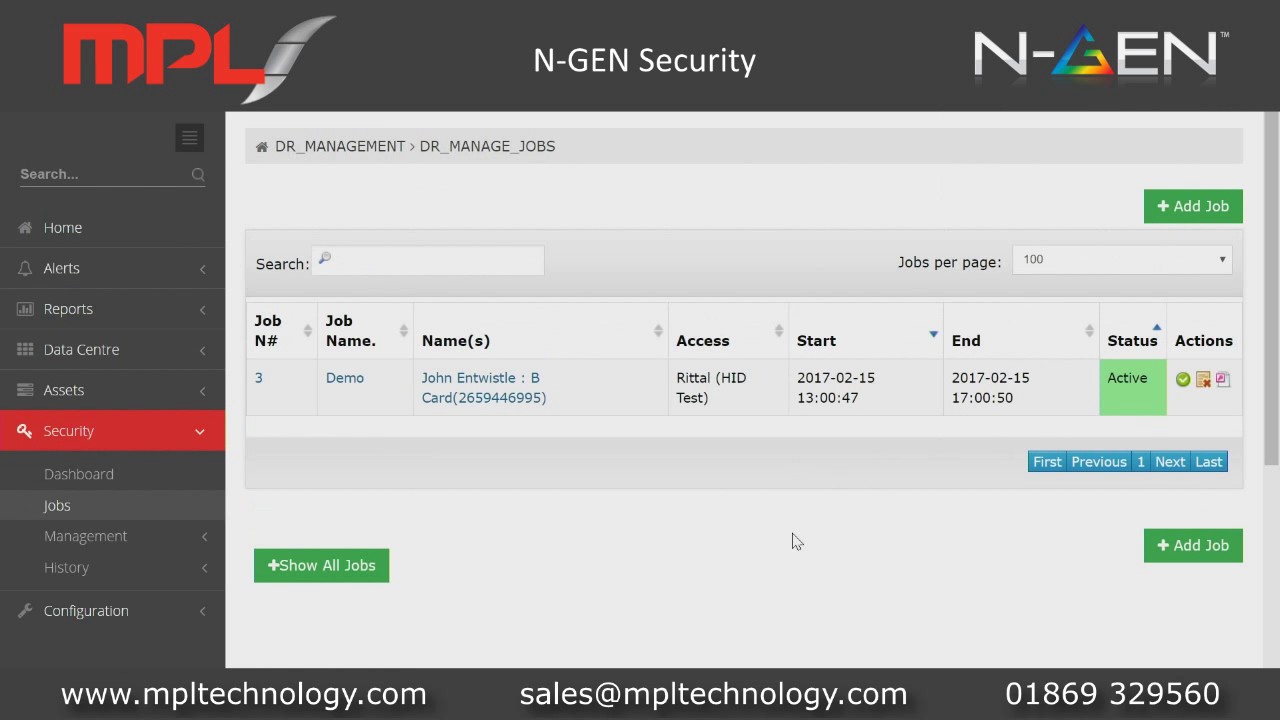Click the Add Job button

[x=1193, y=206]
